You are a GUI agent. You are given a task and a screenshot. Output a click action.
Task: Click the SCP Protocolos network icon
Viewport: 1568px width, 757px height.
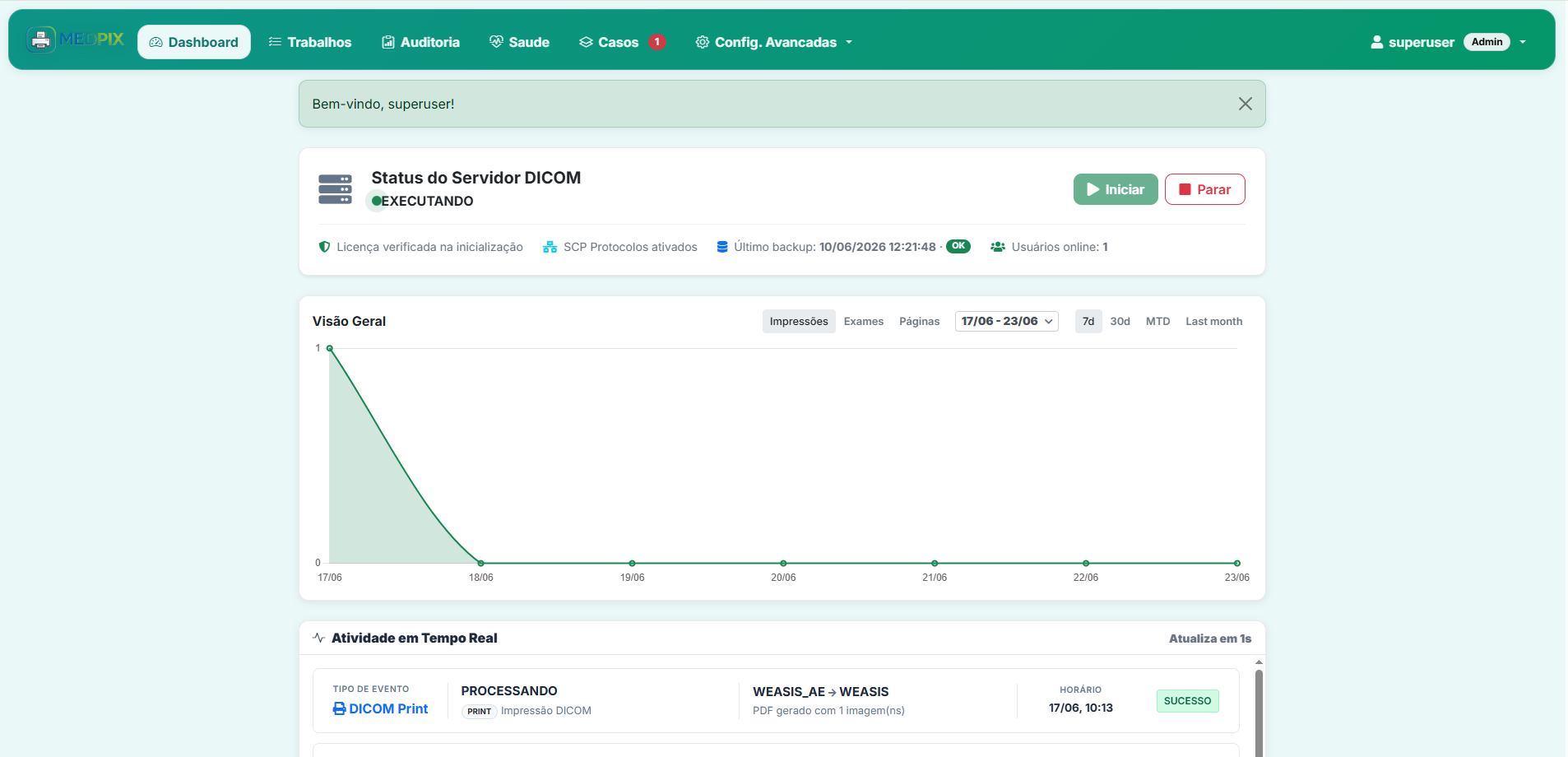(x=550, y=247)
